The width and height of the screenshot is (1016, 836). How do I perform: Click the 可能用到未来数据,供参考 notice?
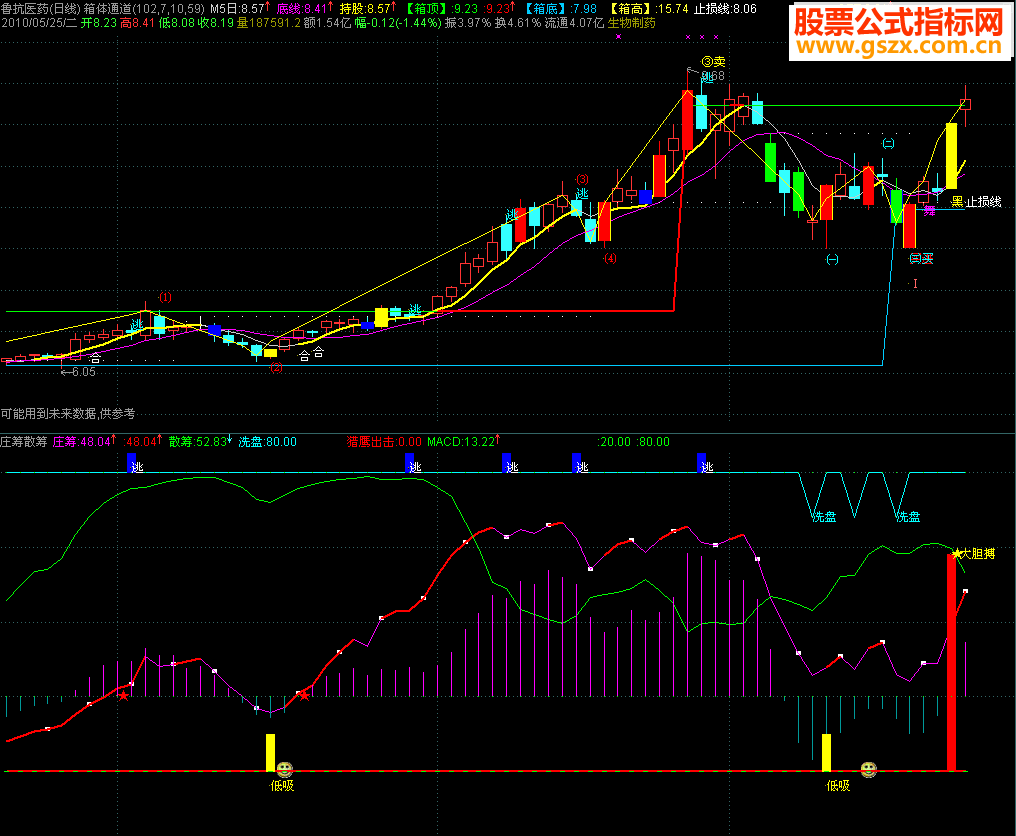coord(68,413)
